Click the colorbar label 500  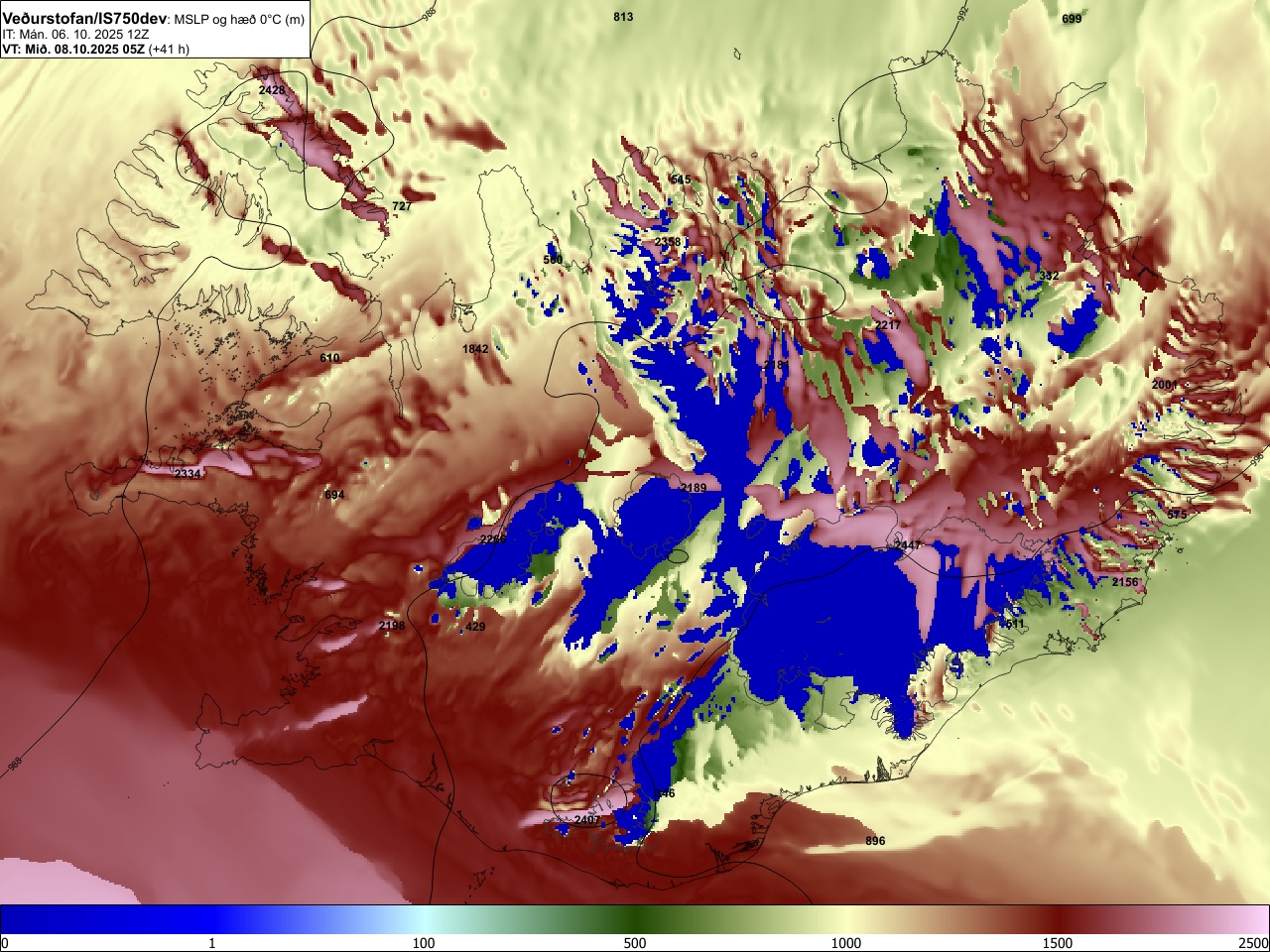(x=635, y=943)
